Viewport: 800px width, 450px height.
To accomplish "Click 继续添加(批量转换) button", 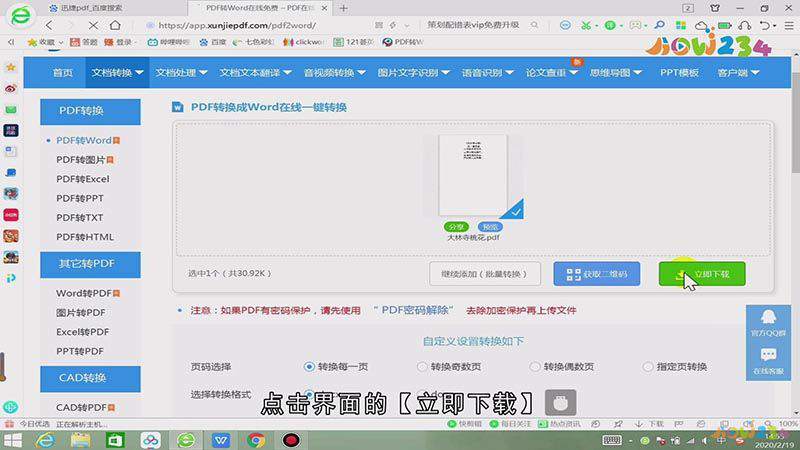I will pyautogui.click(x=484, y=274).
